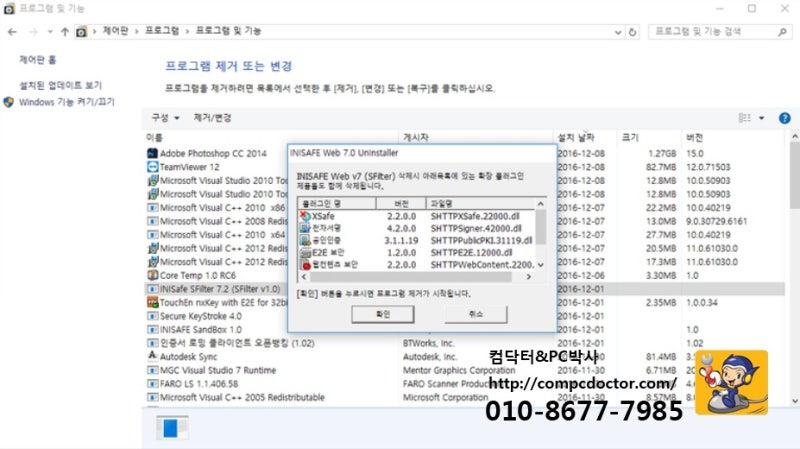Select the 인증서 로밍 클라이언트 오픈뱅킹 (1.02) row
This screenshot has height=449, width=800.
(464, 343)
